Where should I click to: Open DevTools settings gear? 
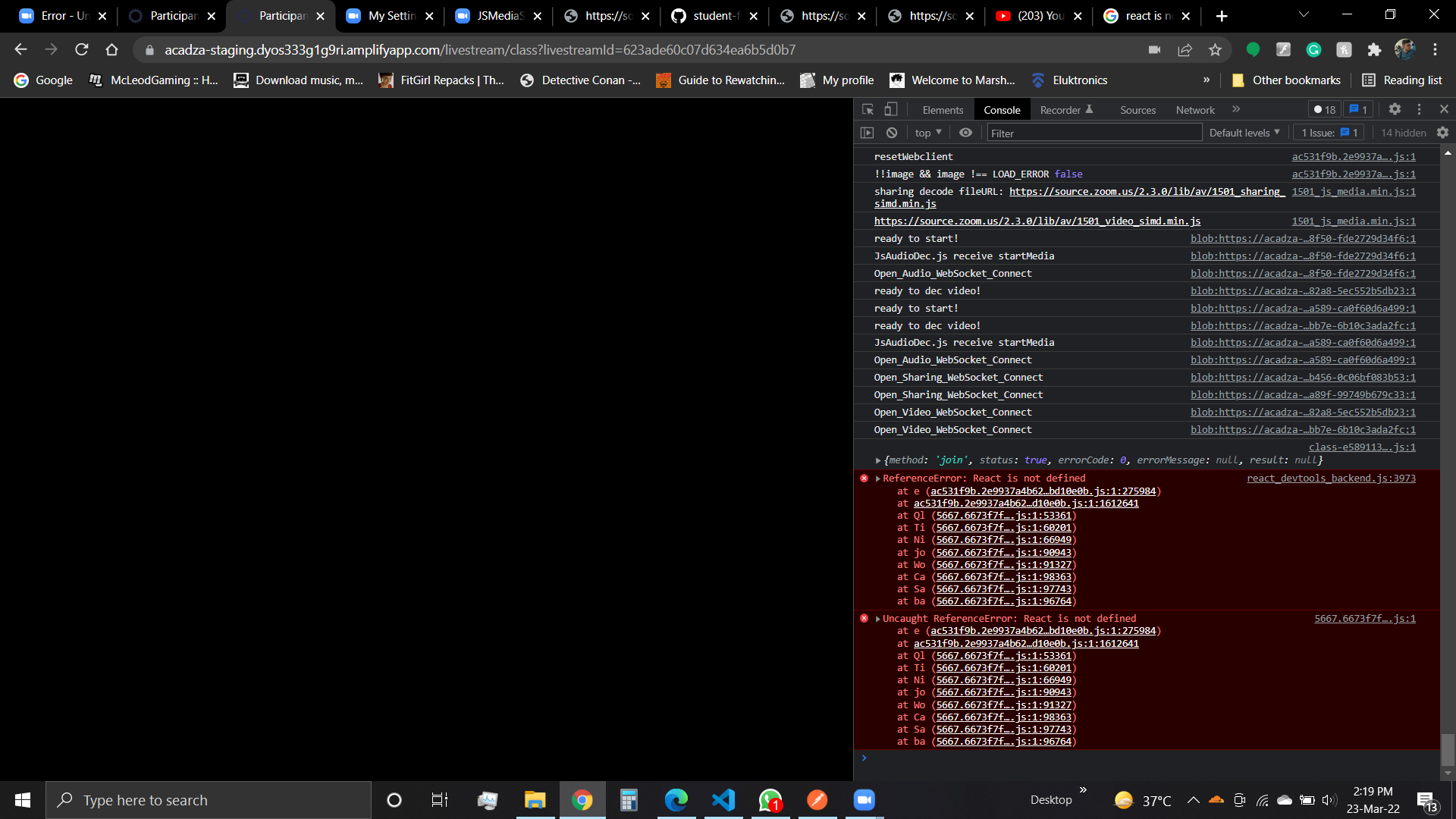(1395, 109)
